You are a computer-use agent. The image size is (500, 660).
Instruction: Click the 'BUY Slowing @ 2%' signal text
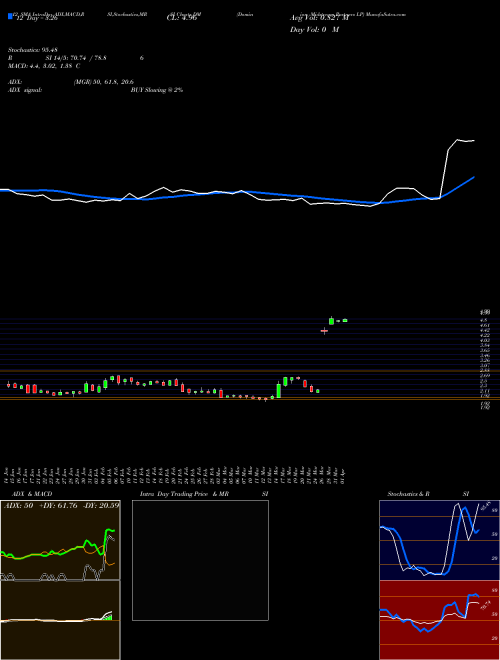(x=157, y=90)
